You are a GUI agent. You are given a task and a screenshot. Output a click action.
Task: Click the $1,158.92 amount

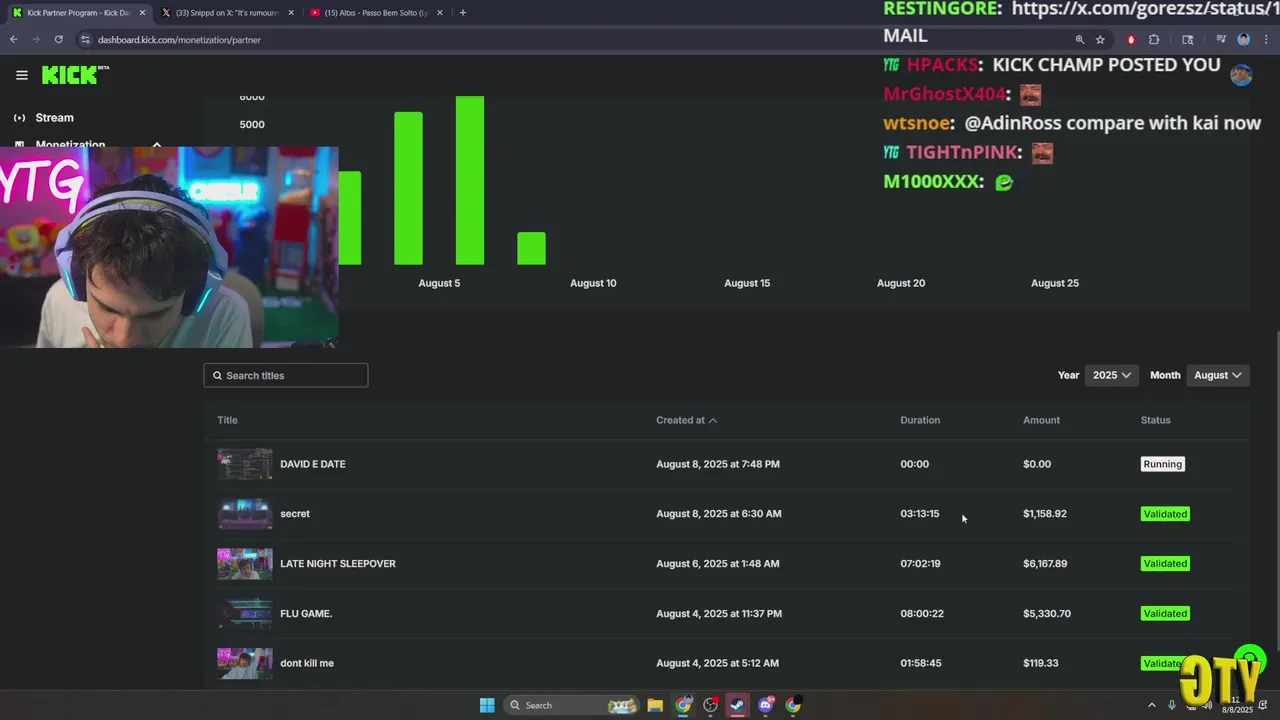click(x=1045, y=514)
